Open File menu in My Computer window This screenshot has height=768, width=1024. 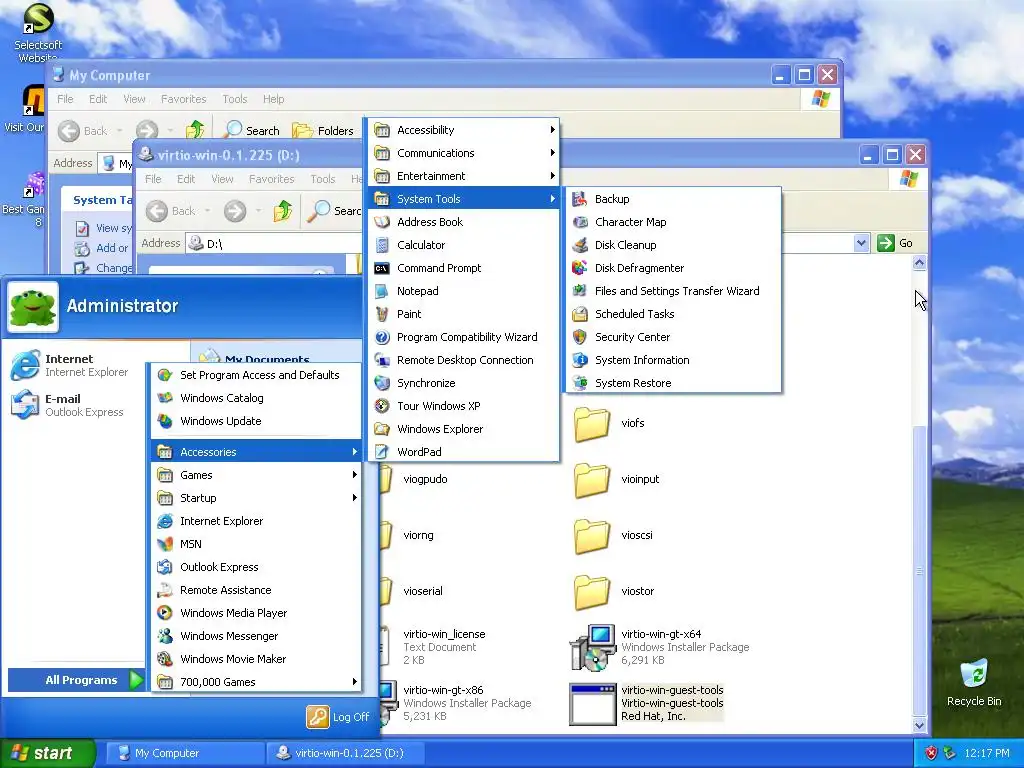coord(65,99)
